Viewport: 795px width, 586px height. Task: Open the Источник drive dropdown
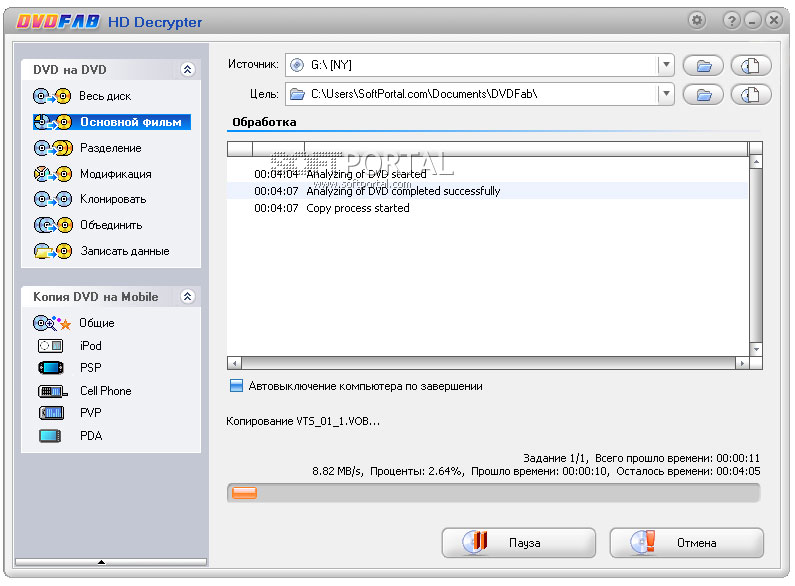666,65
